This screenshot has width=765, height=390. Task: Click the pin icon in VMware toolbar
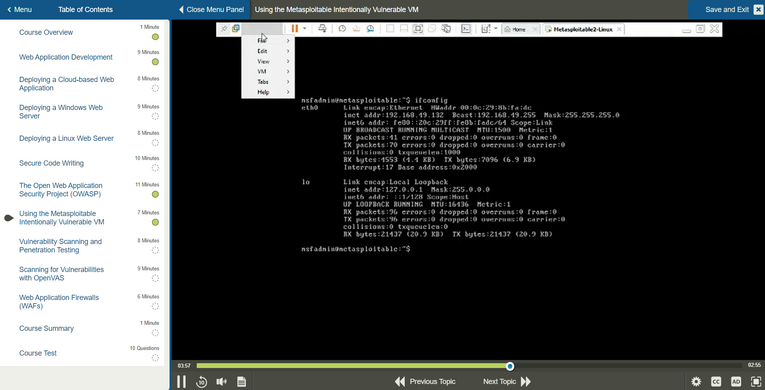(224, 29)
